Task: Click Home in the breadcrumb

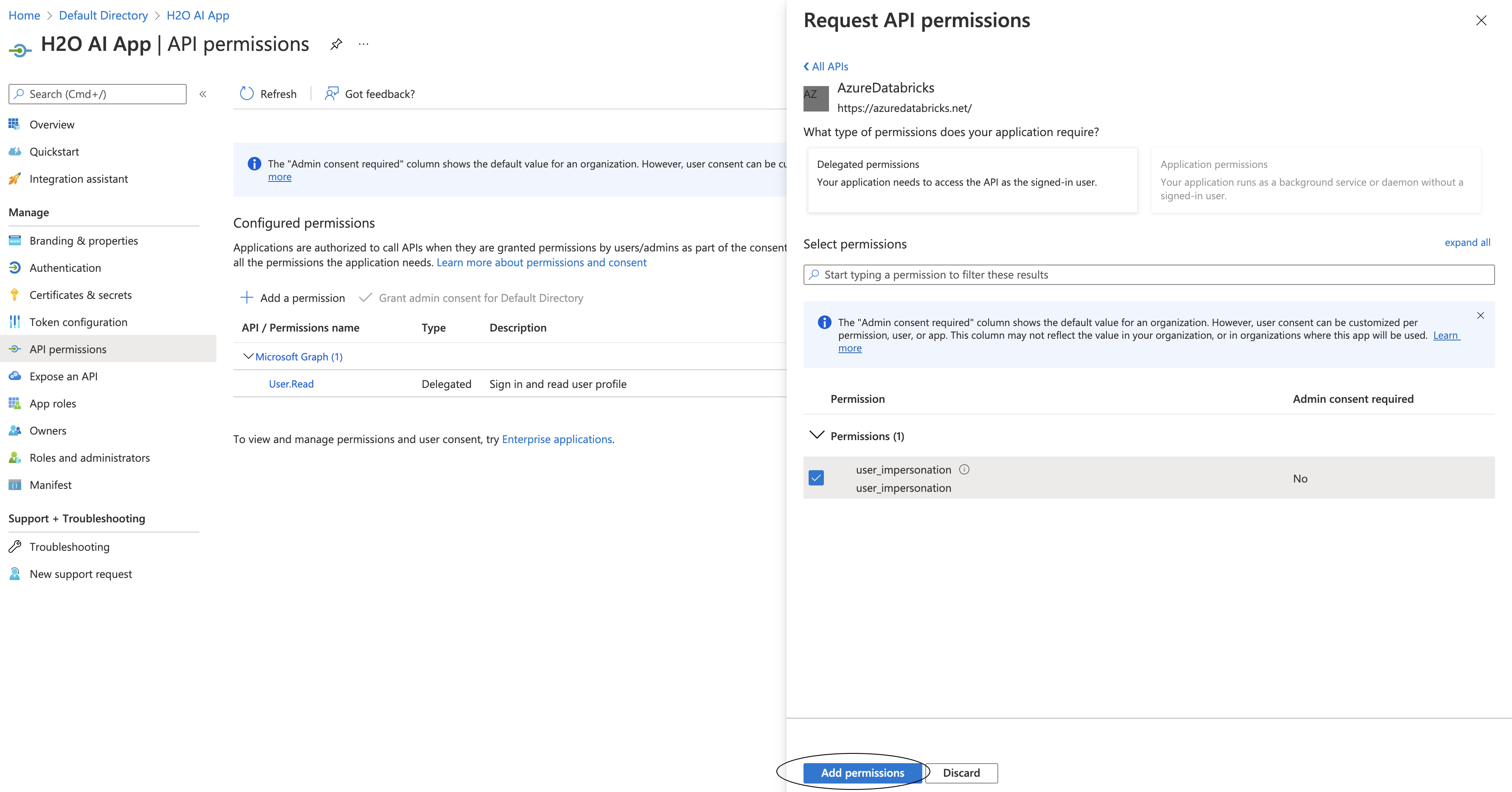Action: click(x=24, y=15)
